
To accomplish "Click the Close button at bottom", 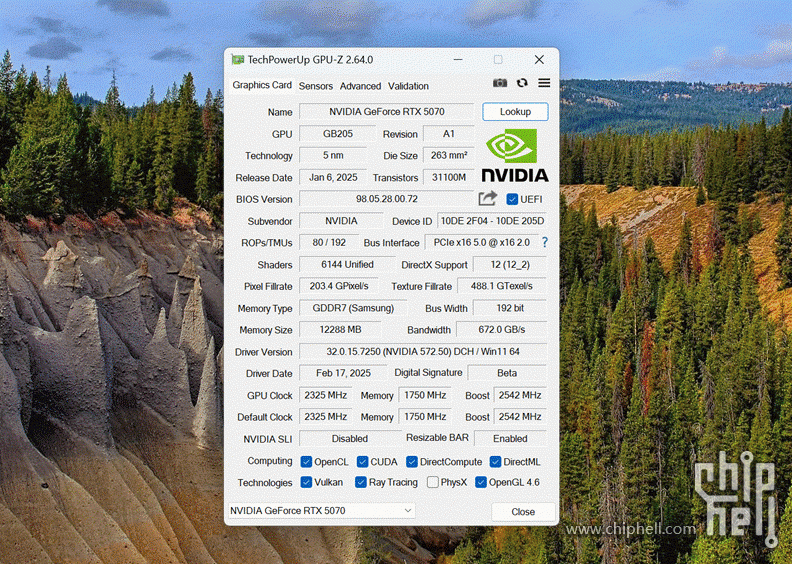I will (523, 511).
